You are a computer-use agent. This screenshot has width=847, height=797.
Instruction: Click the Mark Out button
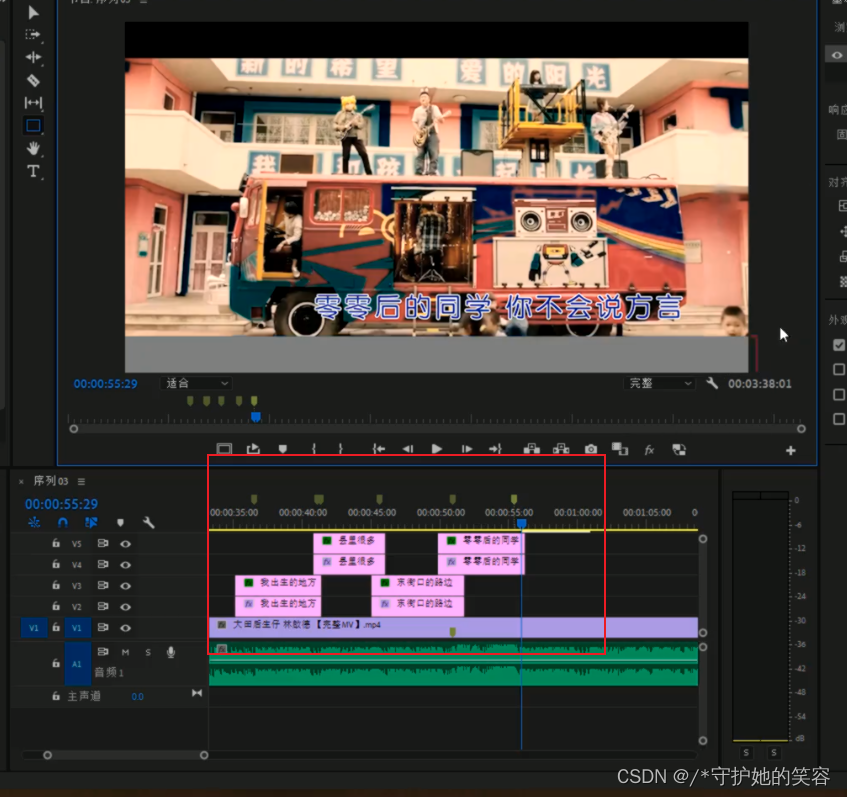coord(340,449)
